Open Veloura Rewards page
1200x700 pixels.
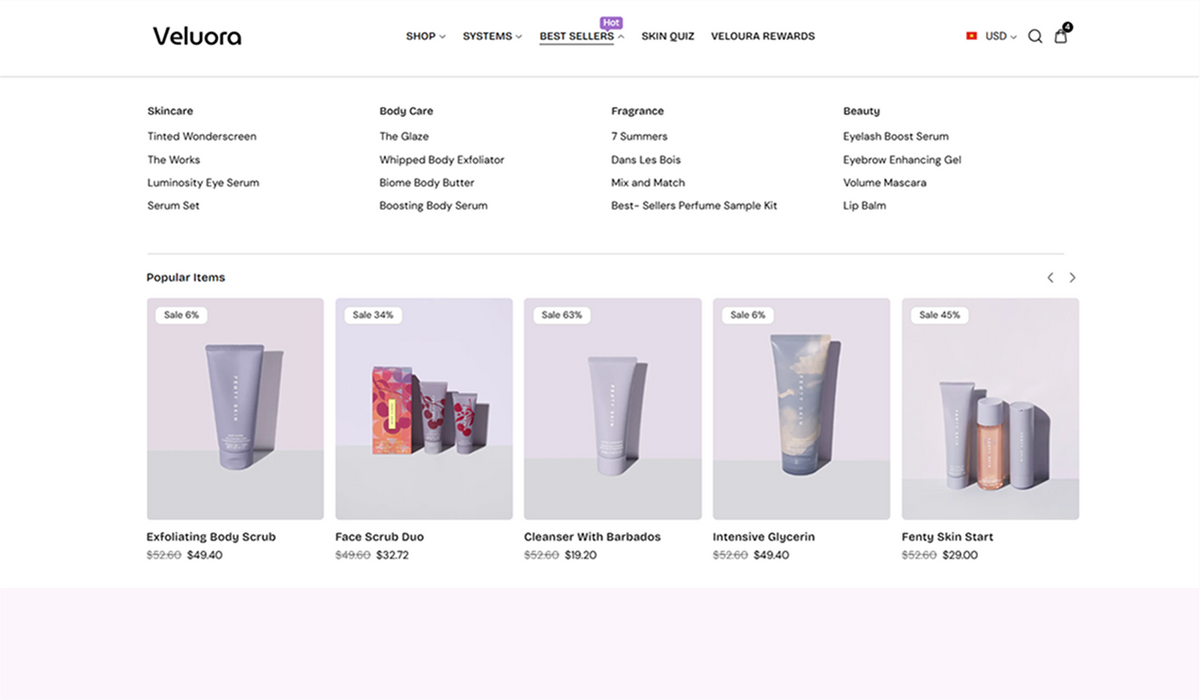[x=762, y=36]
